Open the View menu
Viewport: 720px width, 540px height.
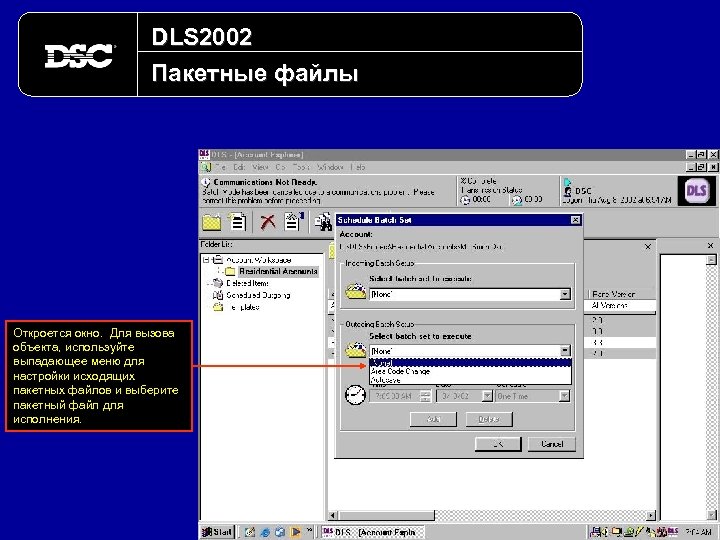260,167
